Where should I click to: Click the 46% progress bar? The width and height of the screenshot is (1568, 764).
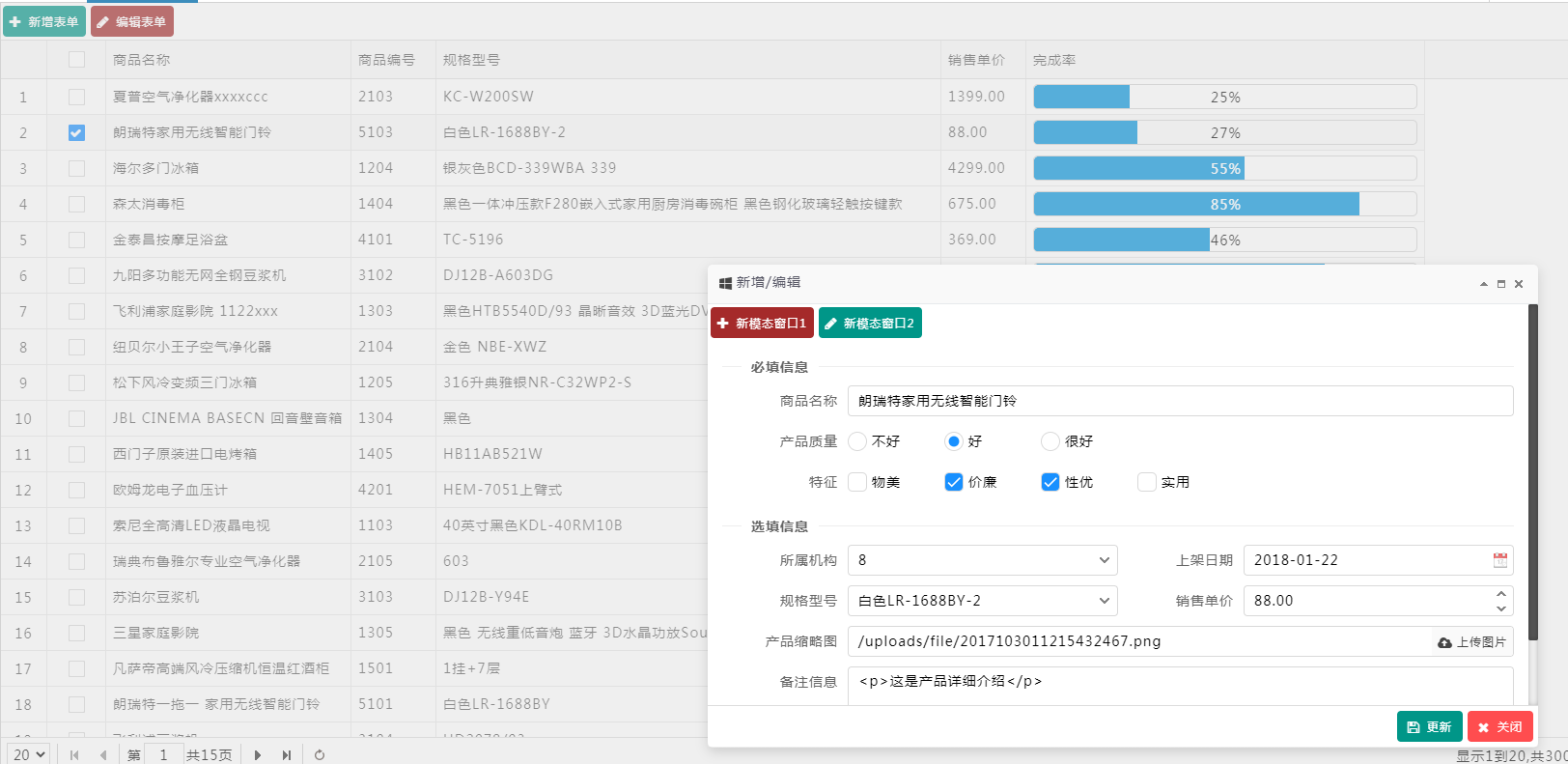point(1225,240)
